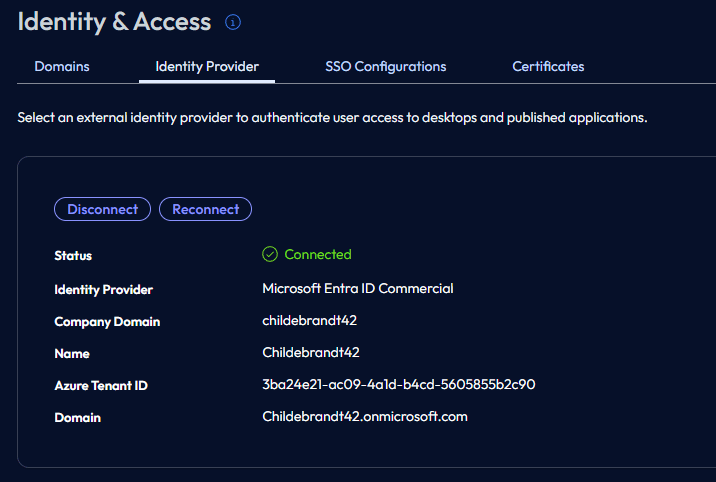
Task: Click the Azure Tenant ID field label
Action: tap(101, 386)
